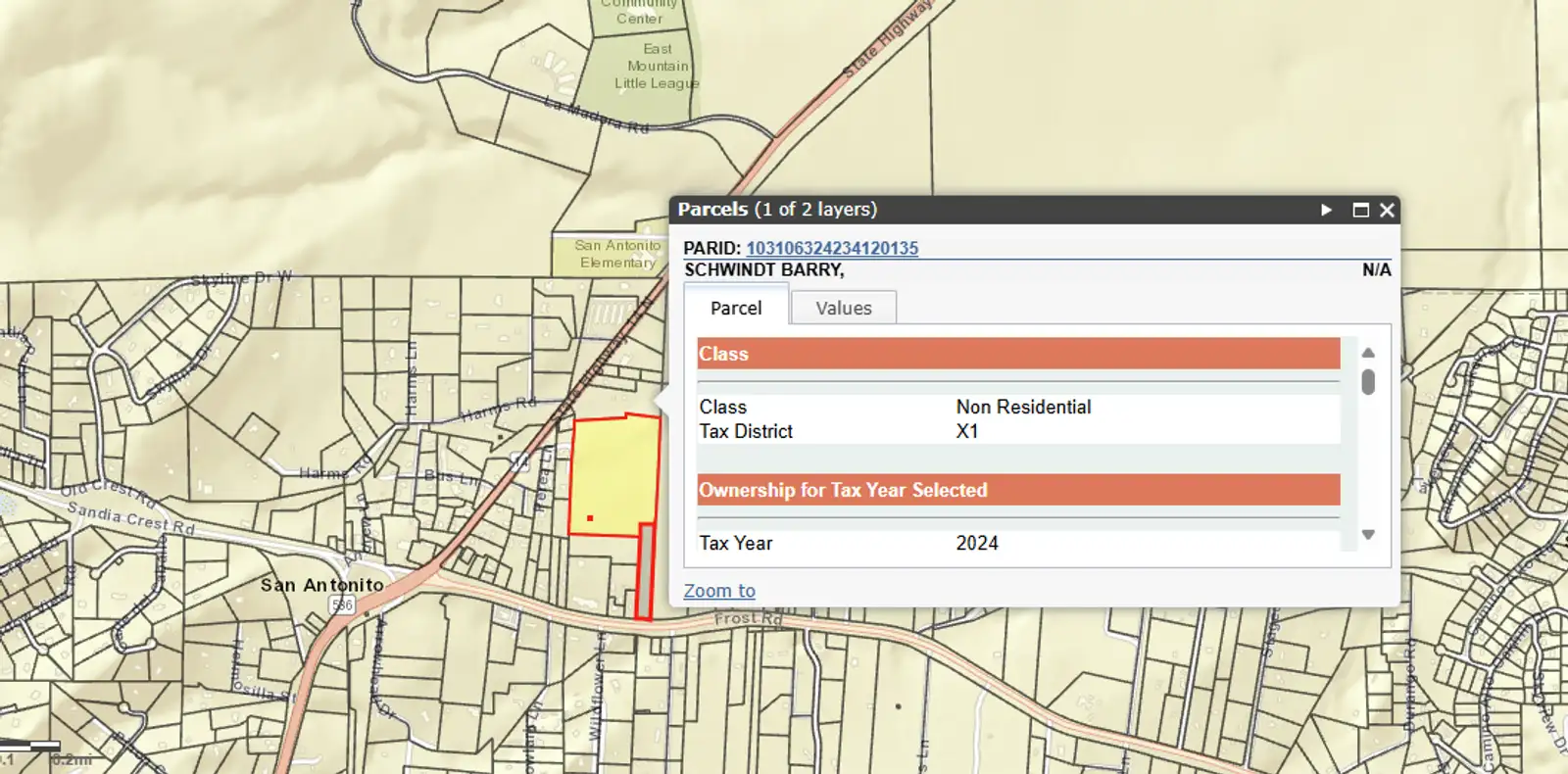
Task: Click the yellow highlighted parcel
Action: [x=614, y=475]
